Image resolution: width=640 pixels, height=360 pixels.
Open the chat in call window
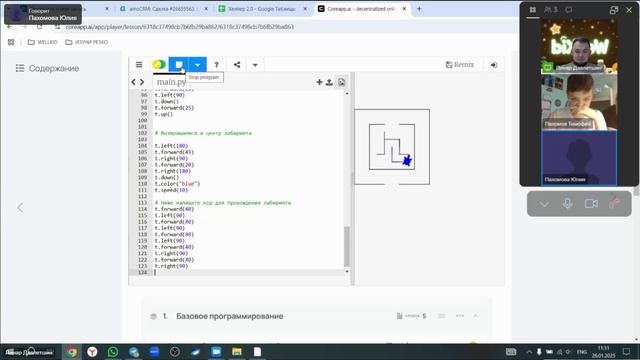(x=569, y=10)
